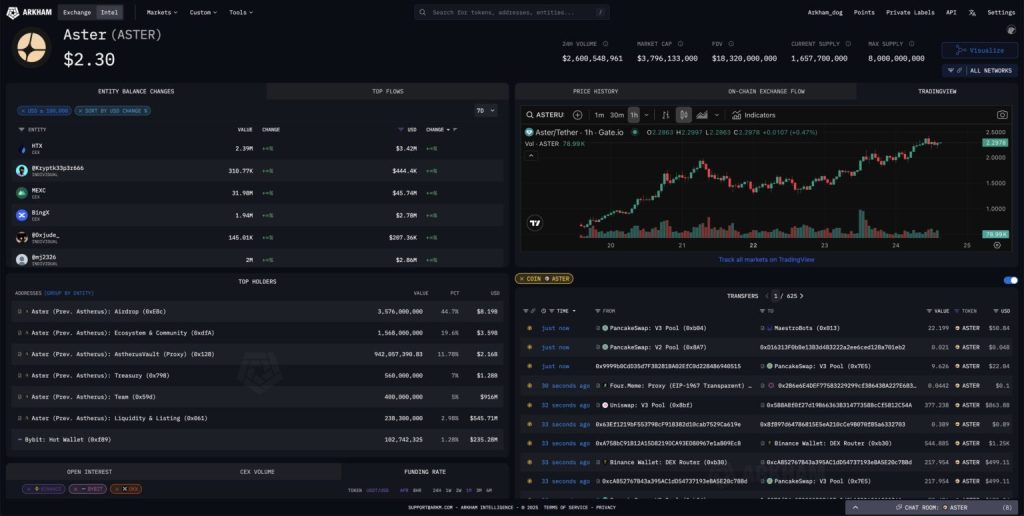Viewport: 1024px width, 516px height.
Task: Click the MEXC entity icon
Action: (x=22, y=193)
